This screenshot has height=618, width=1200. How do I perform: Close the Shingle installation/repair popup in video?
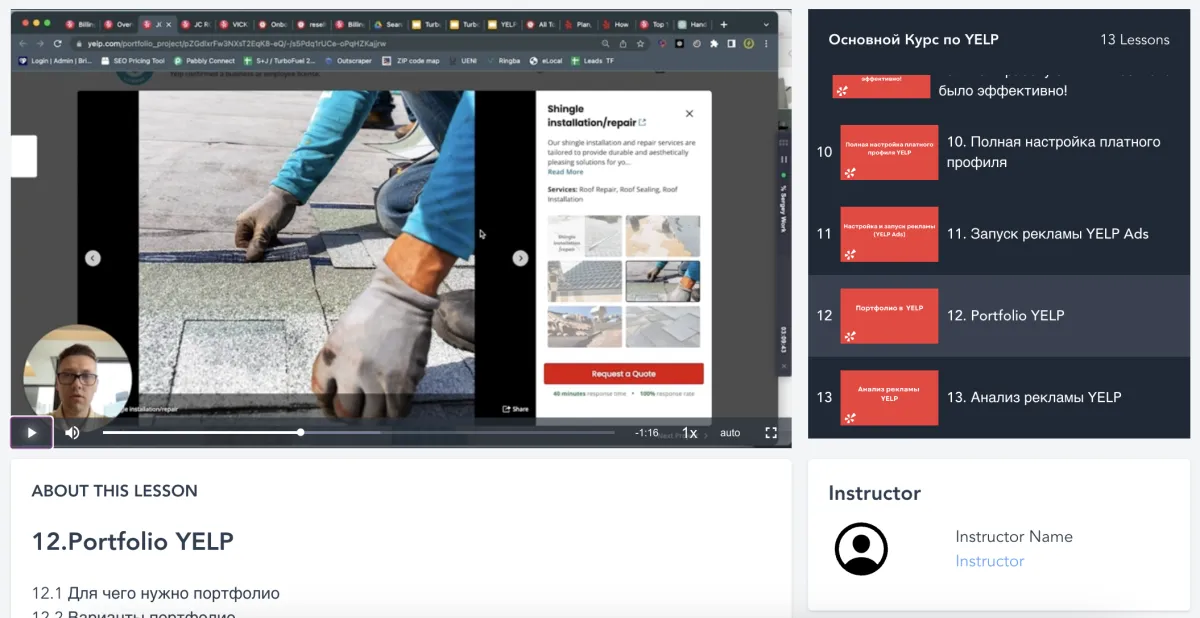click(689, 114)
